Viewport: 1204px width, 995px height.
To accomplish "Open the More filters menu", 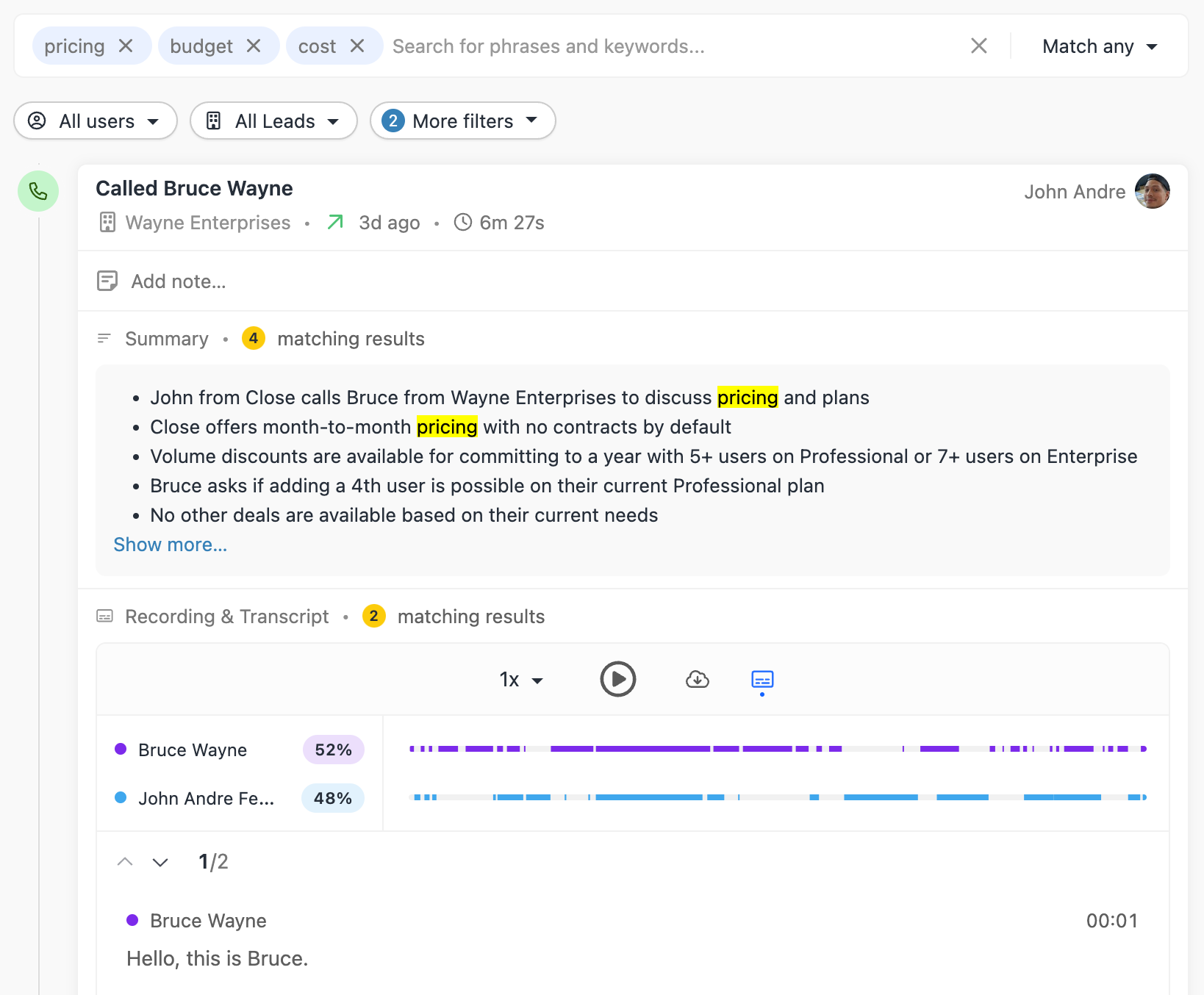I will pos(462,121).
